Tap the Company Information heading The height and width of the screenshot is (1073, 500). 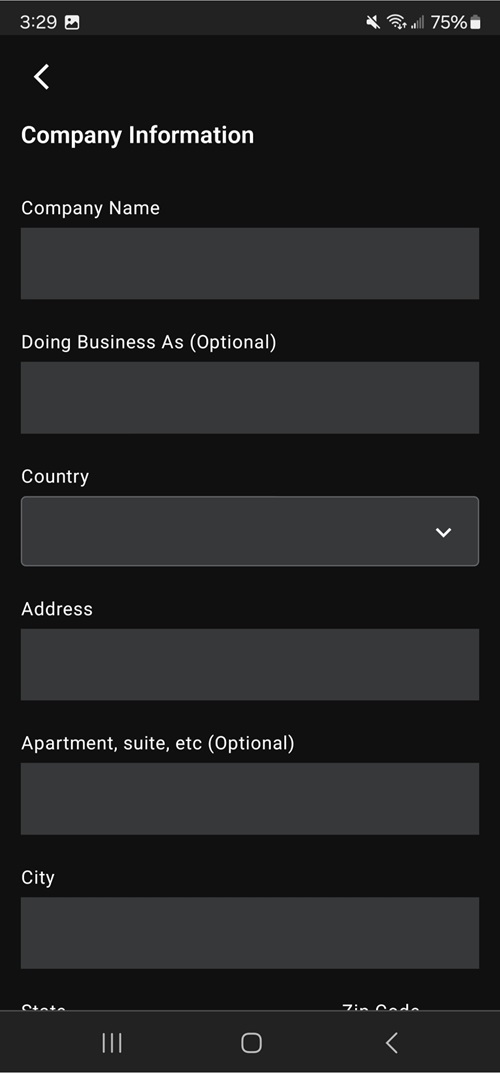click(x=137, y=135)
